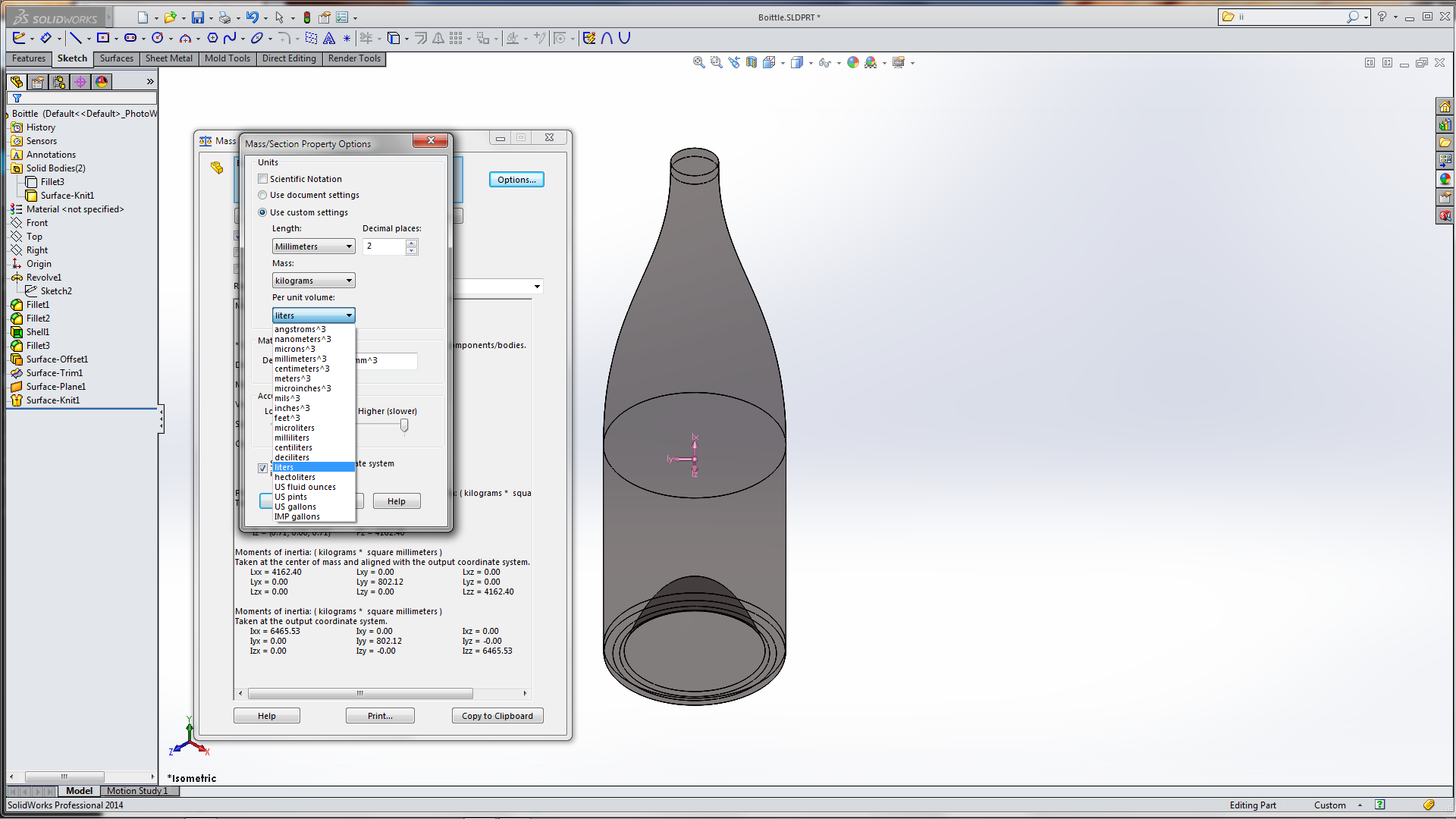Open the Length units Millimeters dropdown
This screenshot has width=1456, height=819.
click(x=313, y=246)
